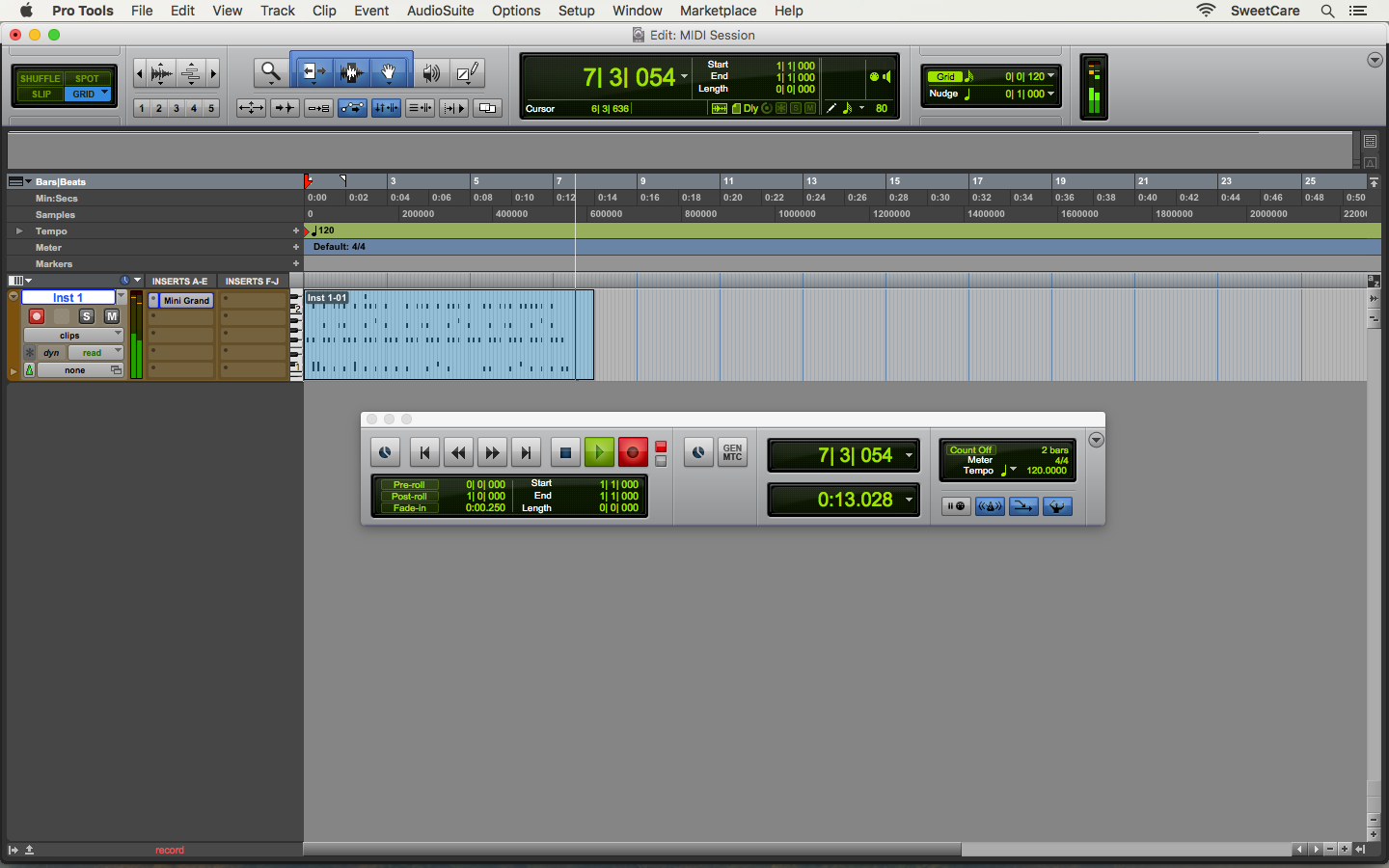Solo the Inst 1 track
The width and height of the screenshot is (1389, 868).
[86, 315]
